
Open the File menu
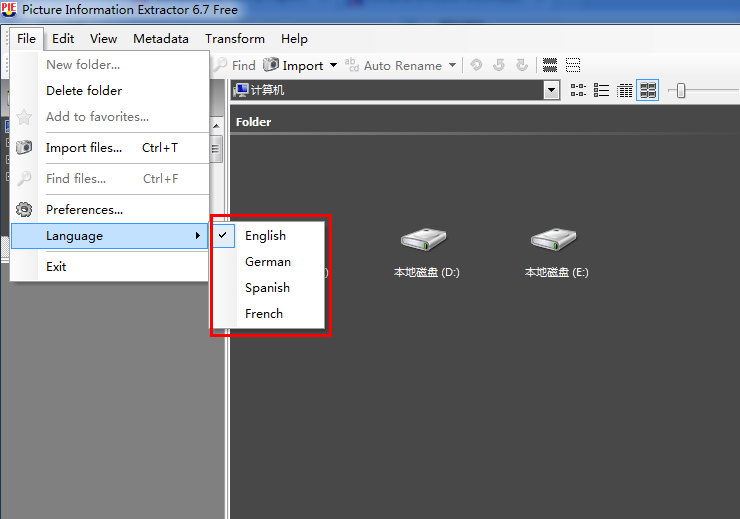click(x=26, y=39)
